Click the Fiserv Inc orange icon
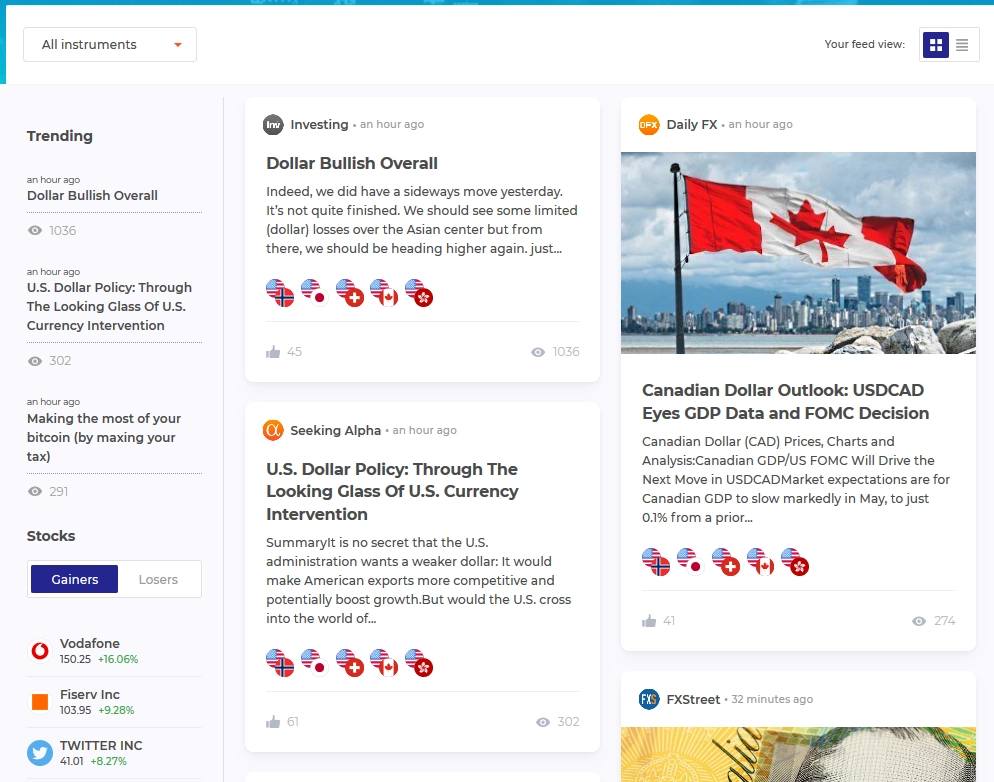The width and height of the screenshot is (994, 782). 40,702
